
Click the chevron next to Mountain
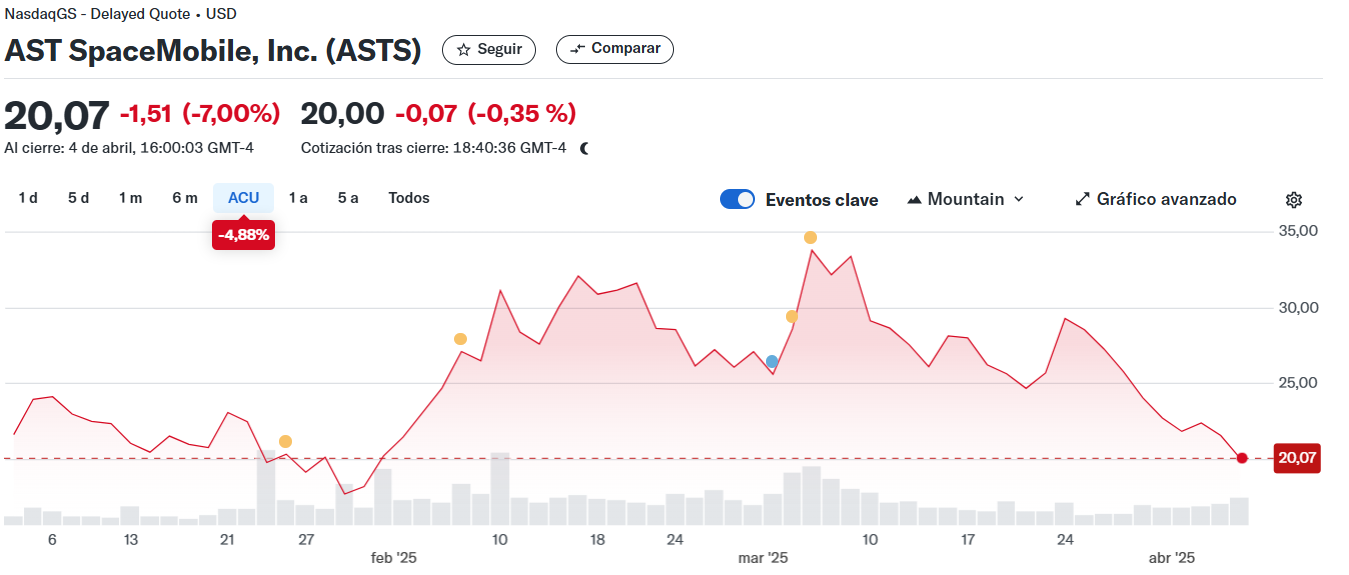click(x=1019, y=199)
